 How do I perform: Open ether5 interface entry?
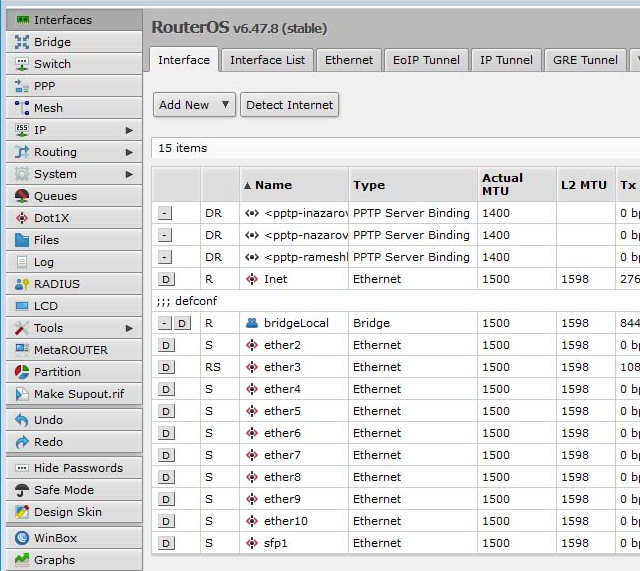[282, 411]
